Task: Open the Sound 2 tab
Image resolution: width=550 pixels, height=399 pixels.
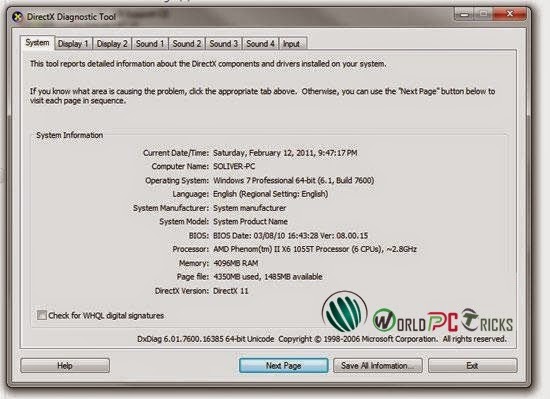Action: coord(187,44)
